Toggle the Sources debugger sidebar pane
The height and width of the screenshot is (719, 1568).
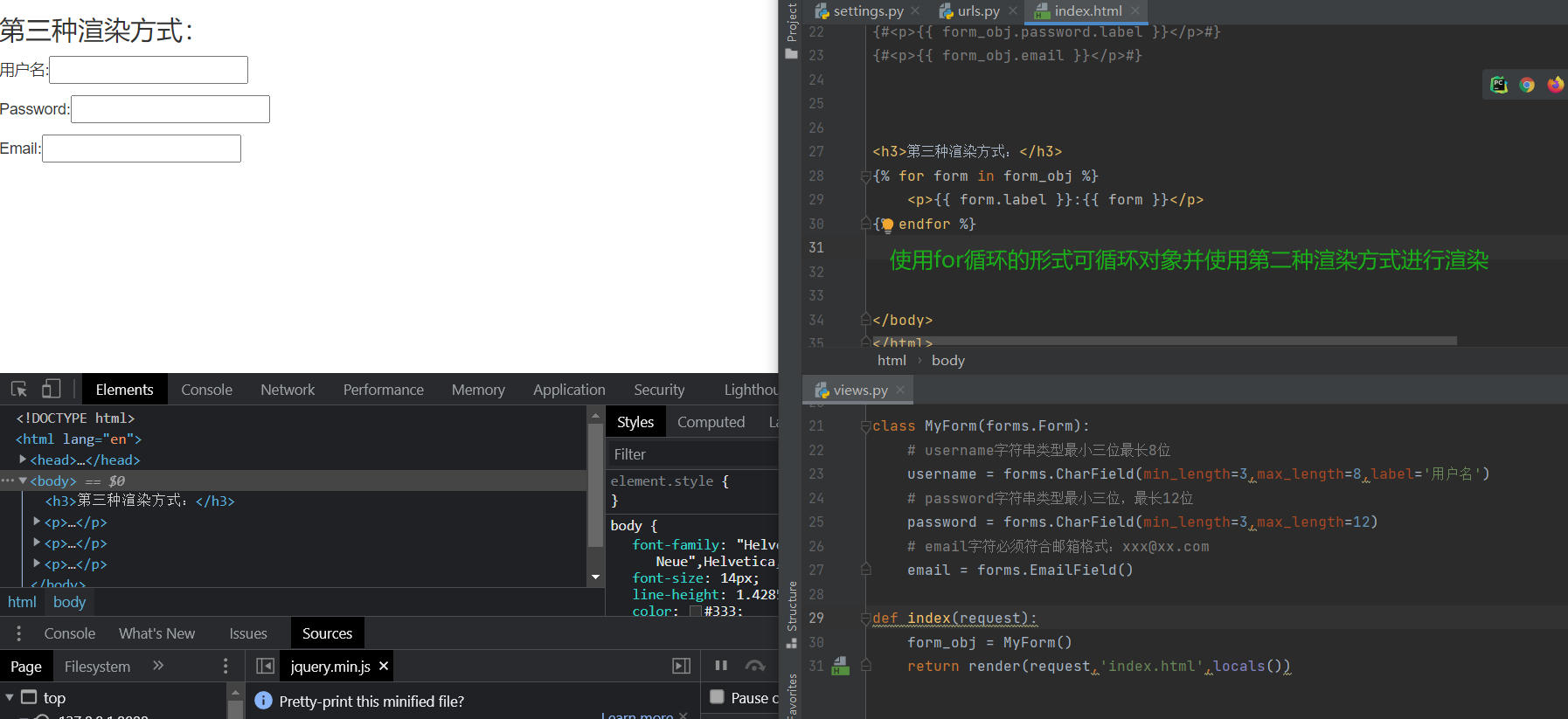pos(682,666)
